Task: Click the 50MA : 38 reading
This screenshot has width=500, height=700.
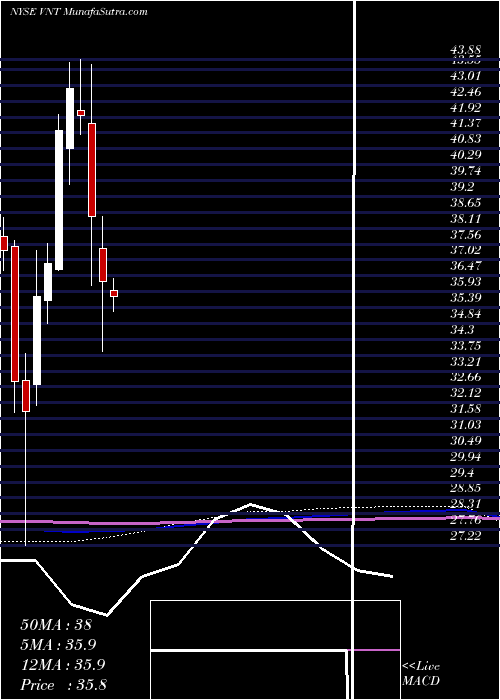Action: (56, 624)
